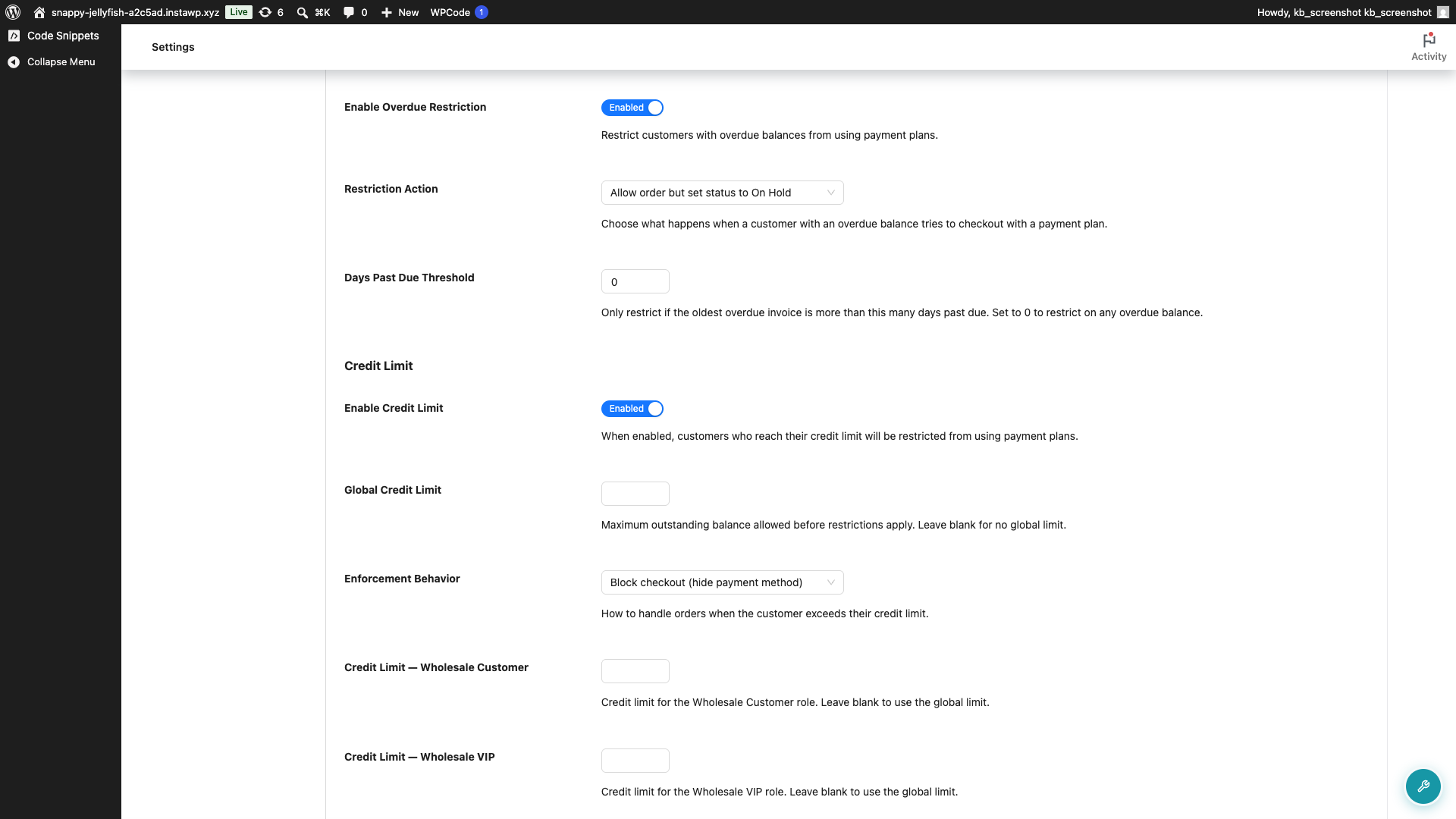Open the Enforcement Behavior dropdown
The height and width of the screenshot is (819, 1456).
722,582
